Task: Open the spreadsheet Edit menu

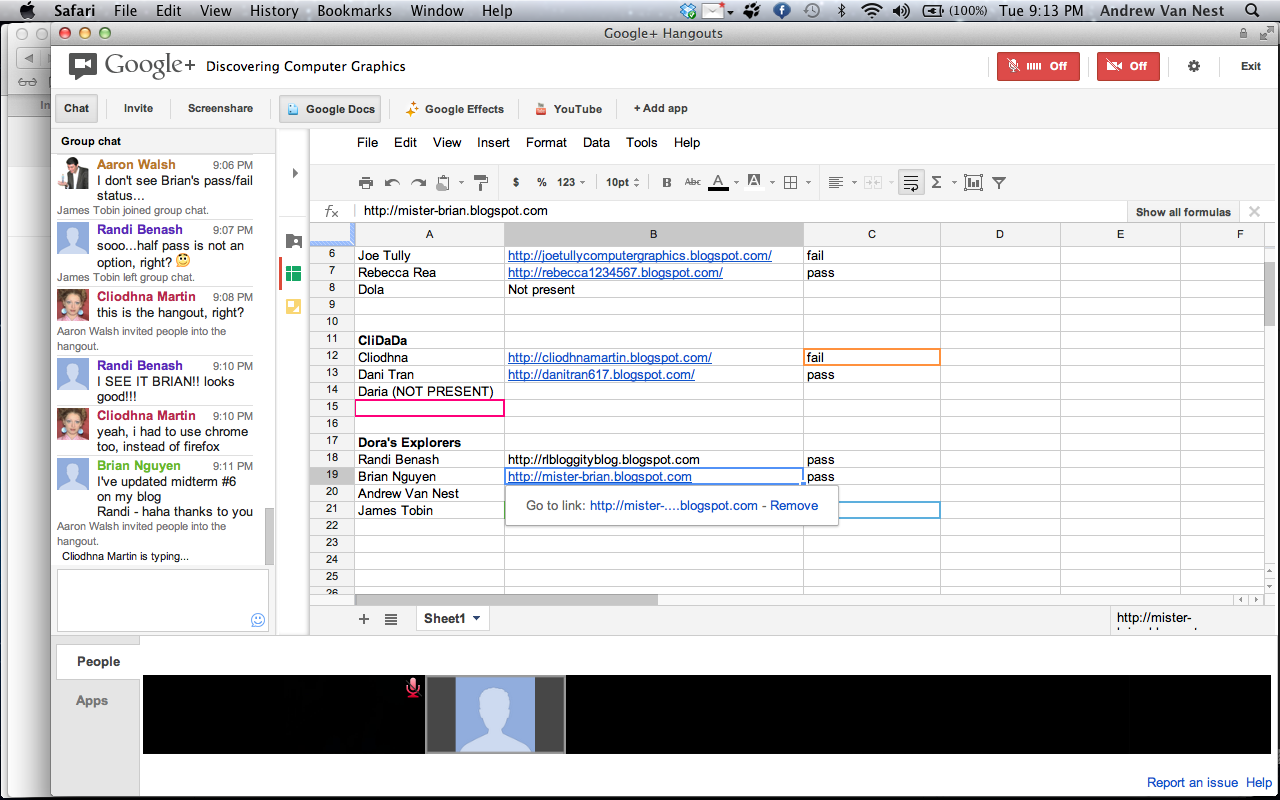Action: click(x=405, y=143)
